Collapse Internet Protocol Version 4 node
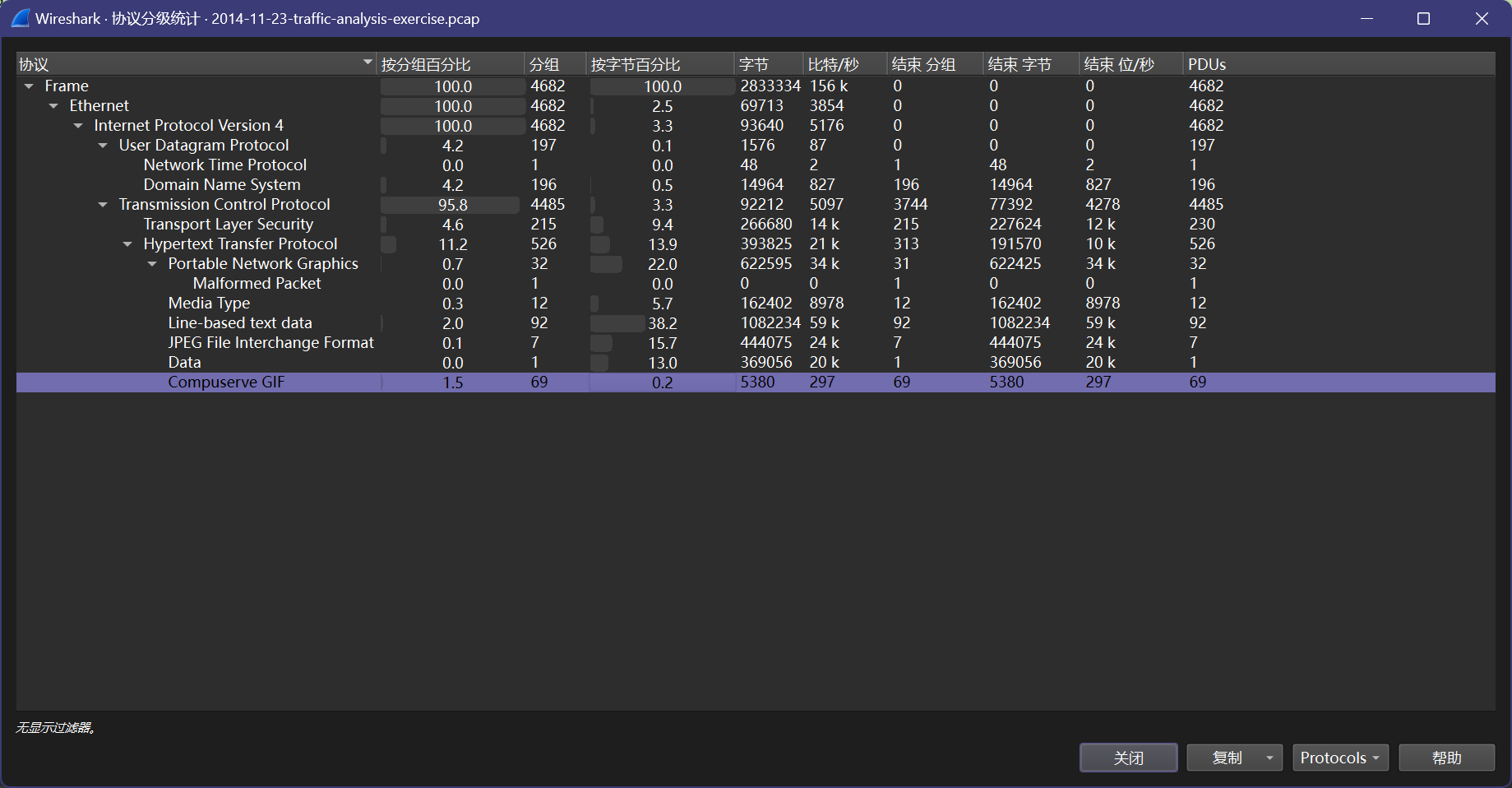The height and width of the screenshot is (788, 1512). coord(78,126)
